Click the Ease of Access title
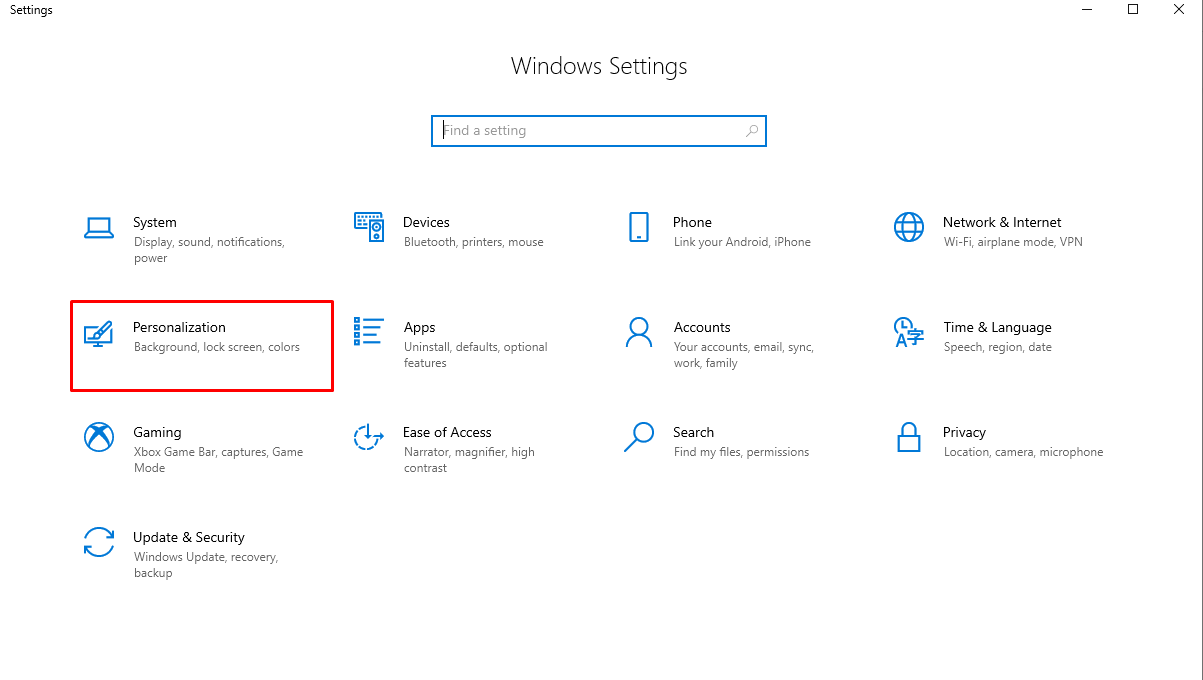1203x680 pixels. [447, 432]
